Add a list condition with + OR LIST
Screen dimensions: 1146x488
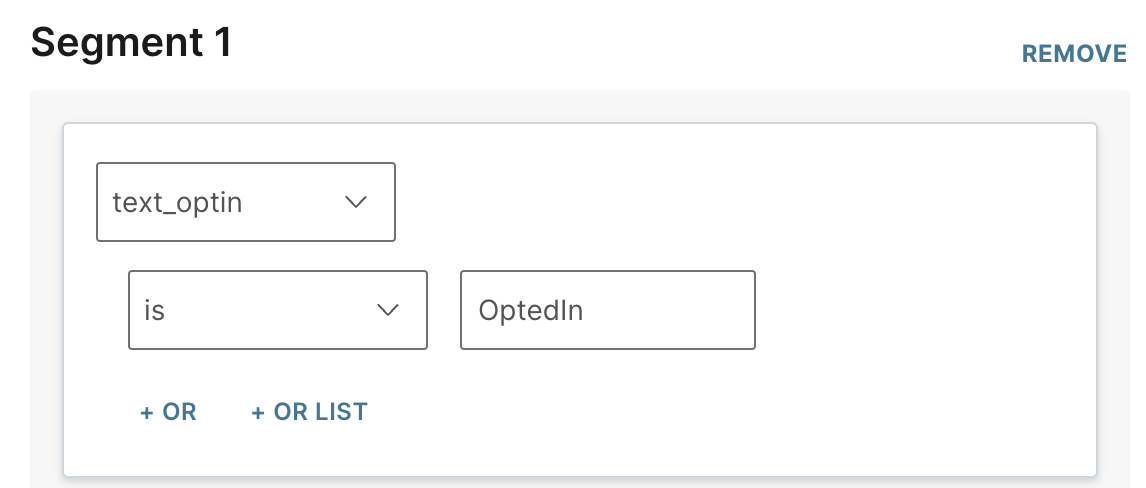(x=309, y=412)
